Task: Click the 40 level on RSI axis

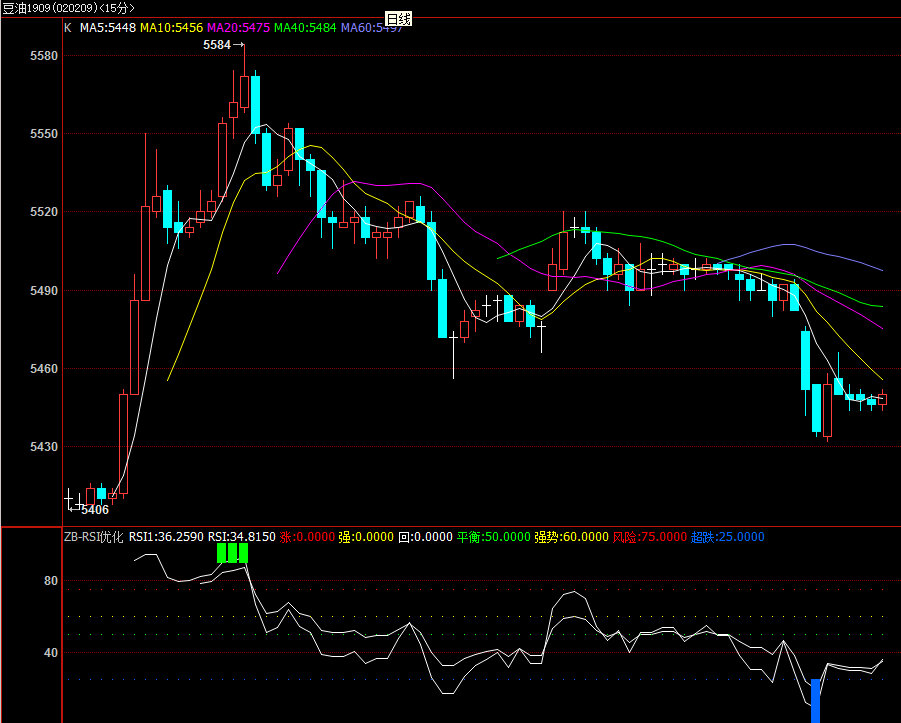Action: (x=51, y=653)
